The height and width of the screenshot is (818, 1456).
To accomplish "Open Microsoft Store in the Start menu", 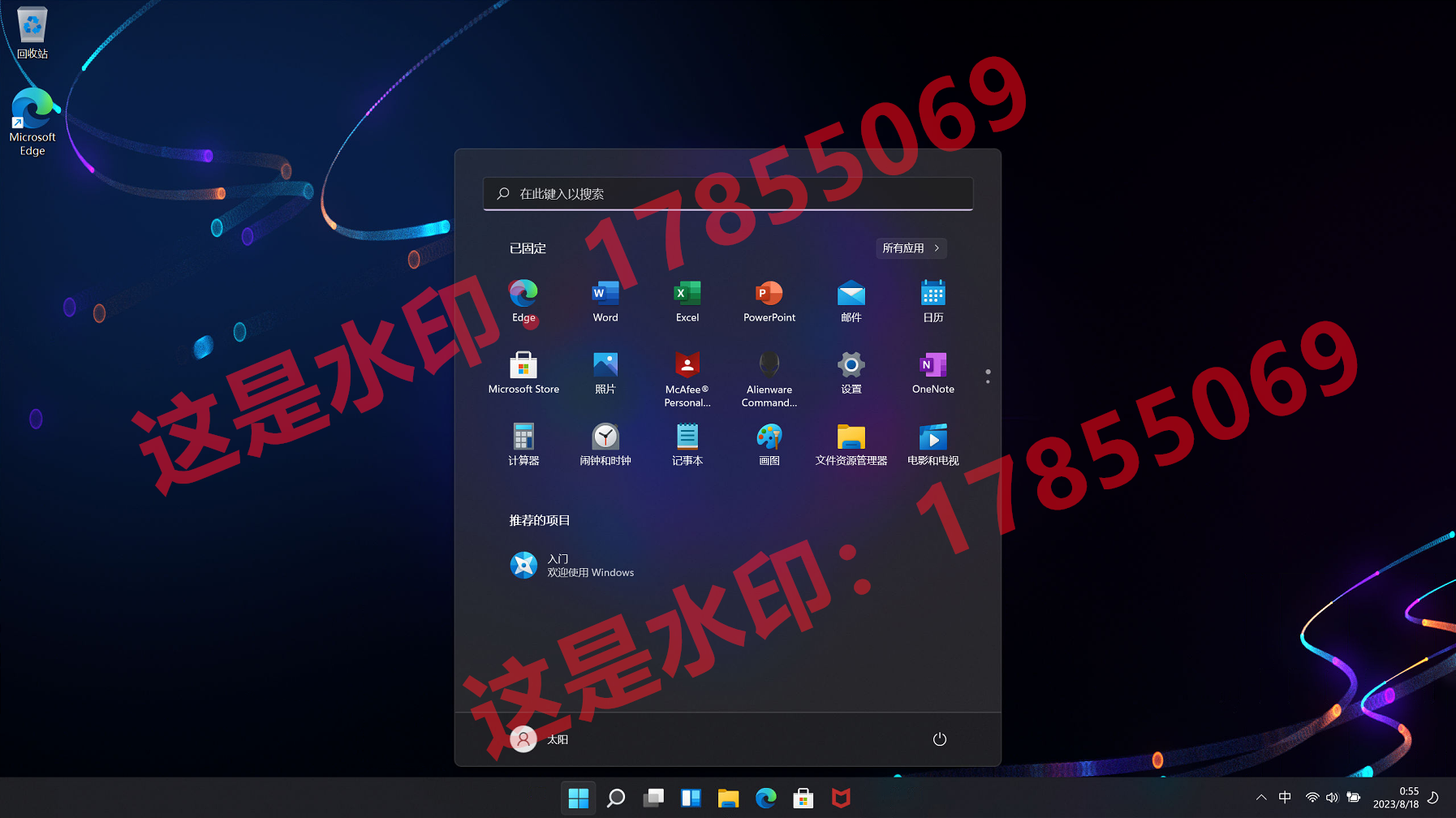I will [523, 373].
